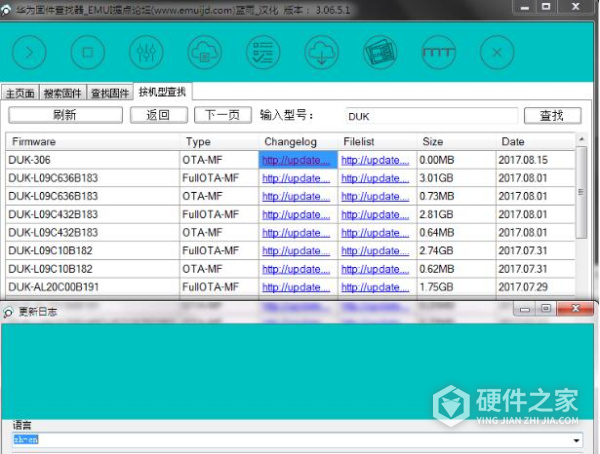Click the OTA-MF type cell for DUK-306
600x454 pixels.
click(219, 160)
